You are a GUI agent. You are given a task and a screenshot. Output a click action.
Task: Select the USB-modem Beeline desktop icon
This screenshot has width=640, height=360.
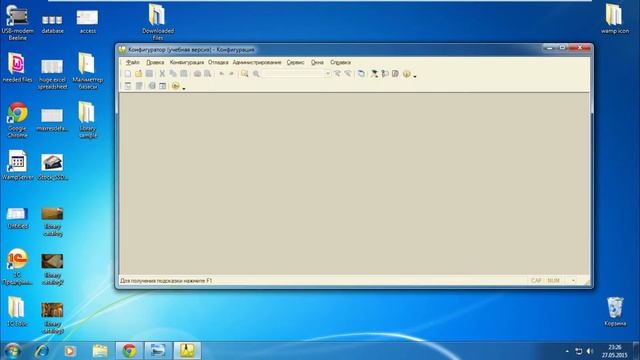tap(18, 23)
